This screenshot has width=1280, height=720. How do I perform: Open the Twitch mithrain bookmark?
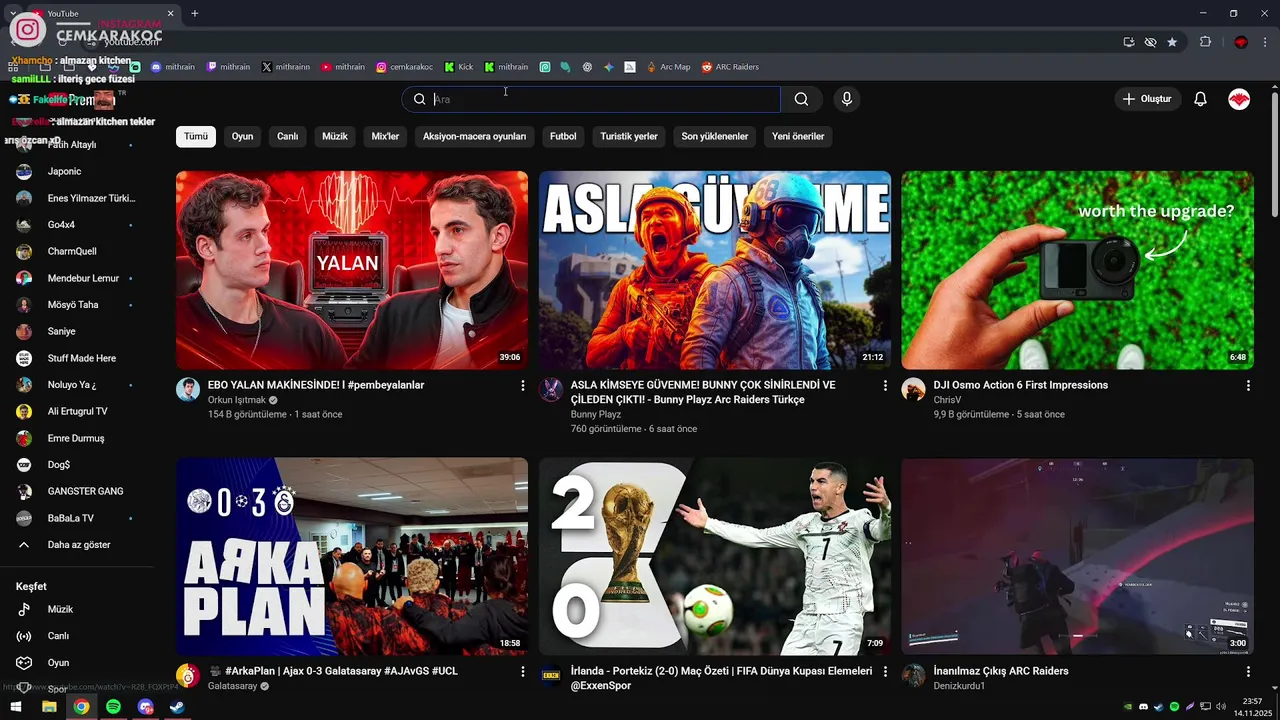pyautogui.click(x=228, y=67)
